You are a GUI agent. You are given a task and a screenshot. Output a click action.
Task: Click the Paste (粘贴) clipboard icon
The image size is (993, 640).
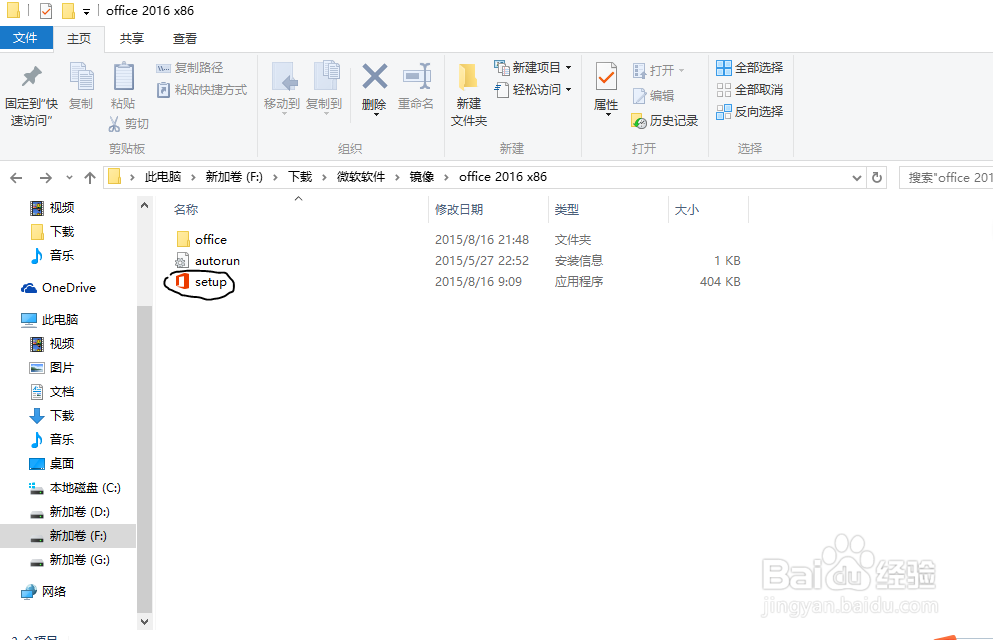pyautogui.click(x=123, y=78)
